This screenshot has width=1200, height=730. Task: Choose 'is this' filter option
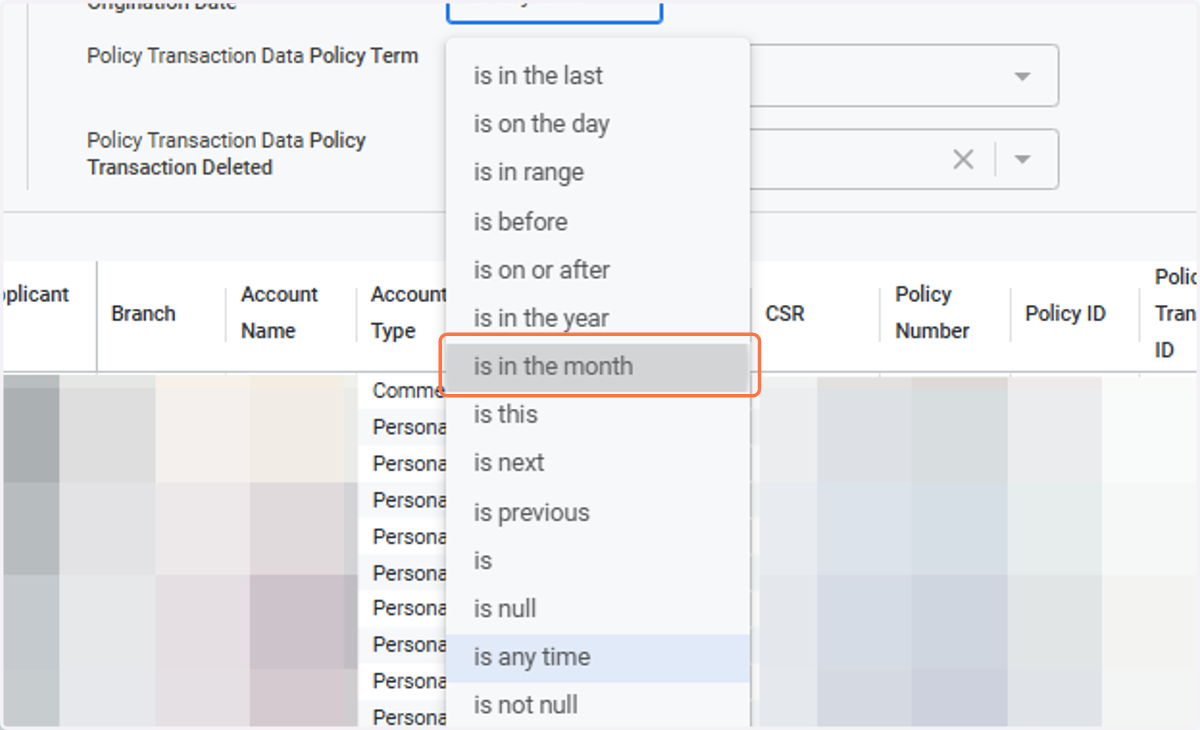pyautogui.click(x=597, y=414)
